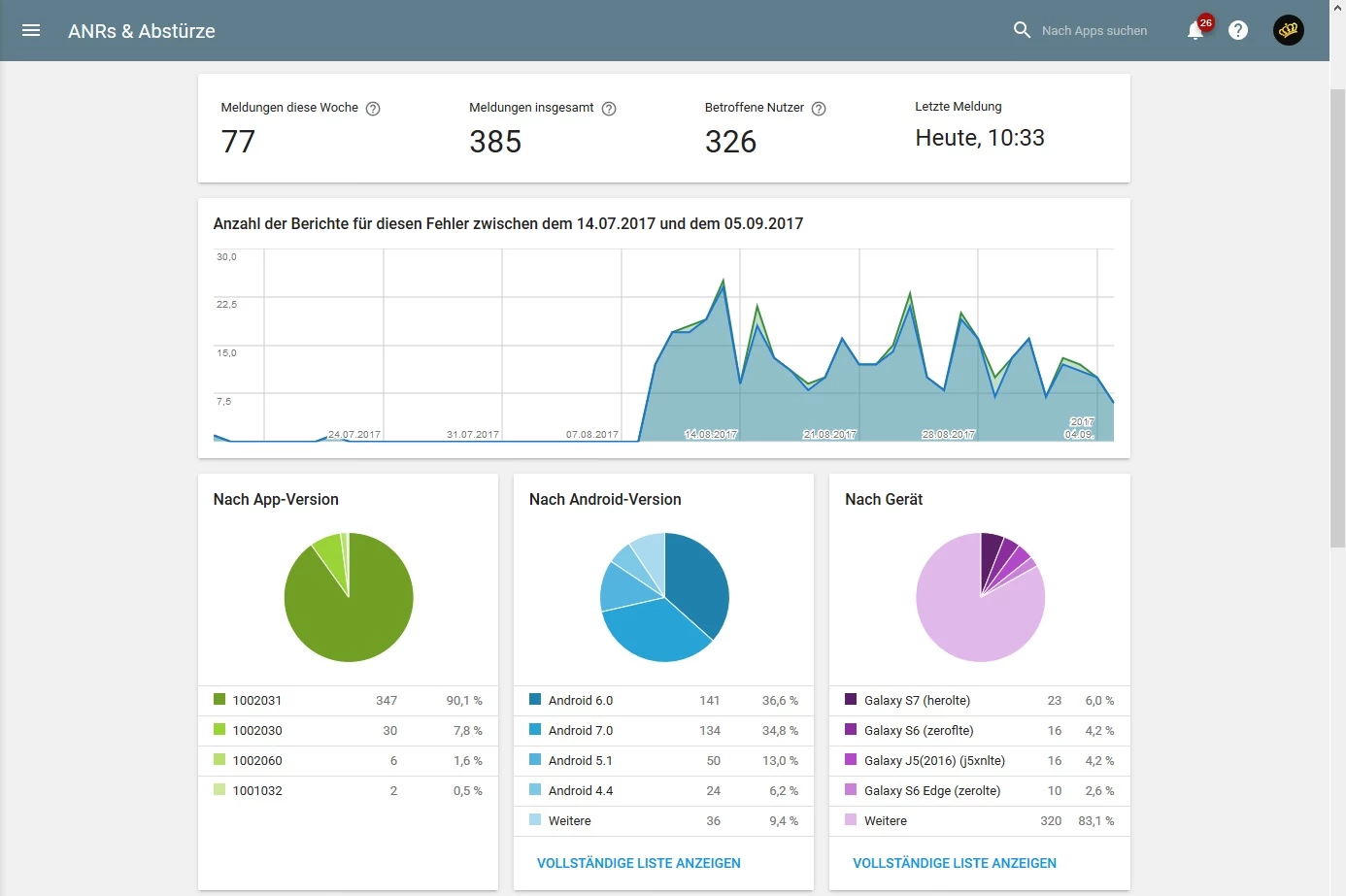This screenshot has width=1346, height=896.
Task: Open full Android version list link
Action: pyautogui.click(x=638, y=863)
